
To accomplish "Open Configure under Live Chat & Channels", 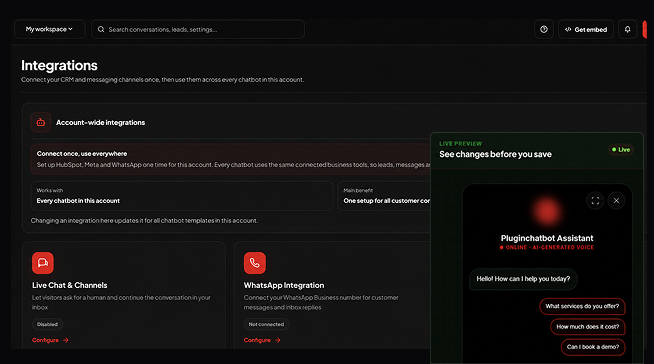I will [x=50, y=340].
